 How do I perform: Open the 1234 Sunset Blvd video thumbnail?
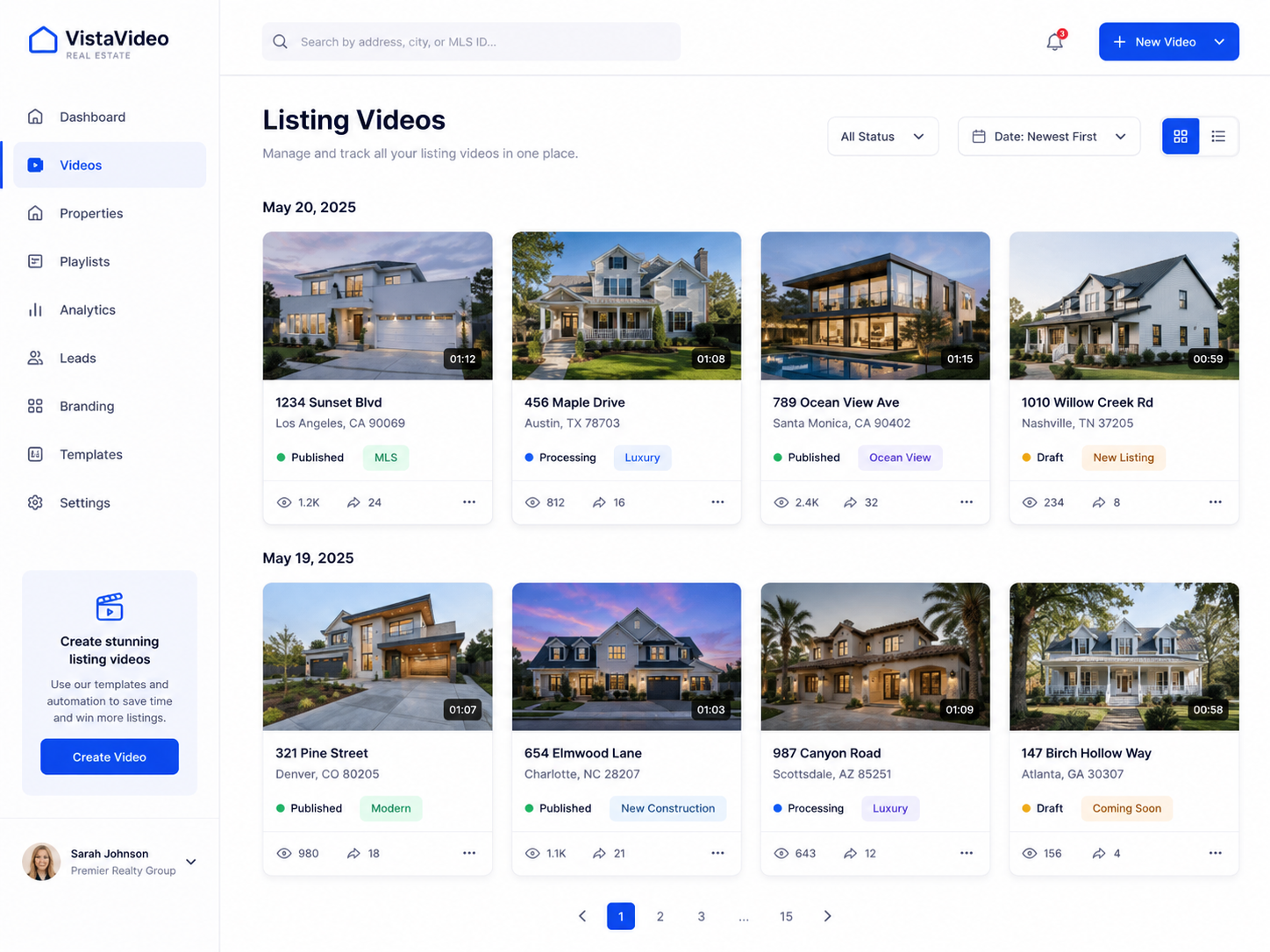[377, 306]
